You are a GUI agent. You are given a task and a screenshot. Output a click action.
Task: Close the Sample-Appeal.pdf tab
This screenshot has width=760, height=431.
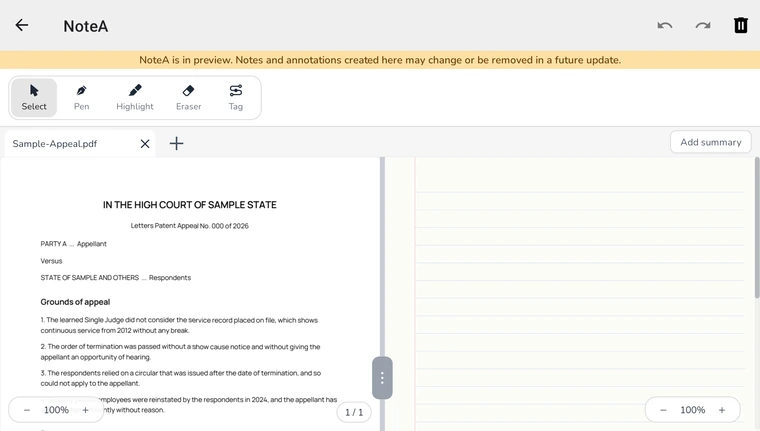[145, 144]
